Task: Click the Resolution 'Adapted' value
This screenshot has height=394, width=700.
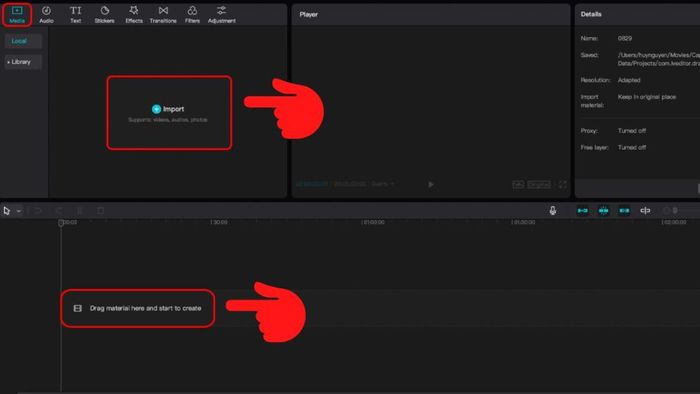Action: coord(629,80)
